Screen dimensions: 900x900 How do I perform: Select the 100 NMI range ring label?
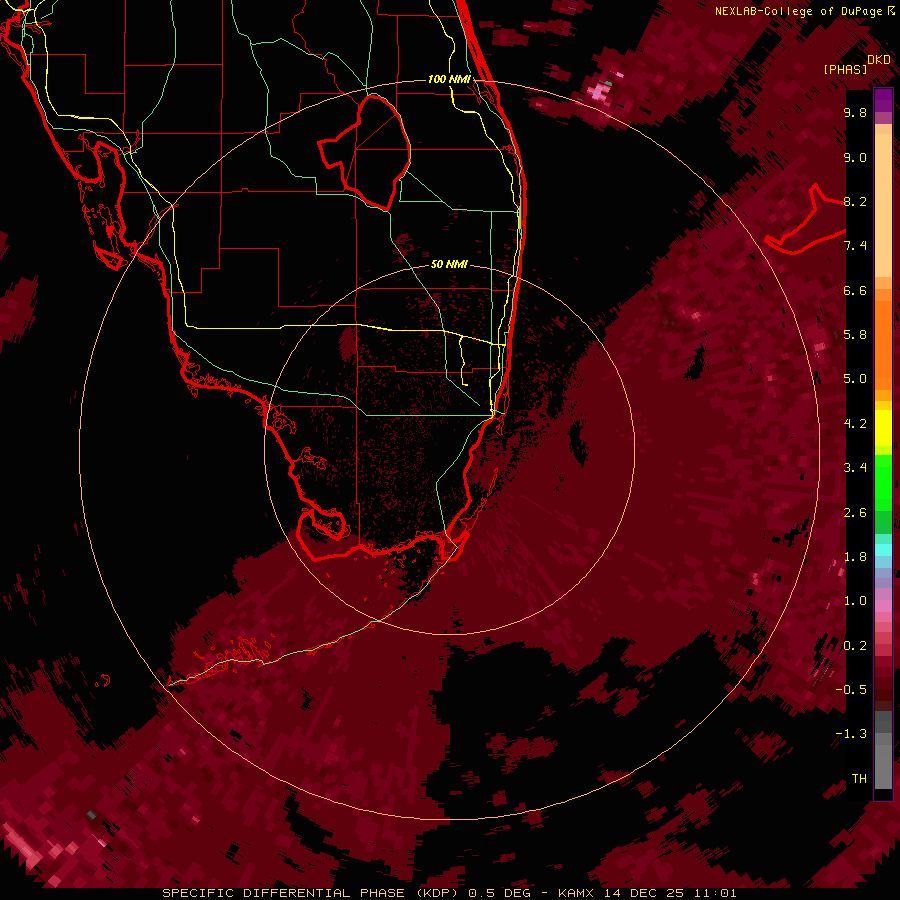[x=449, y=79]
